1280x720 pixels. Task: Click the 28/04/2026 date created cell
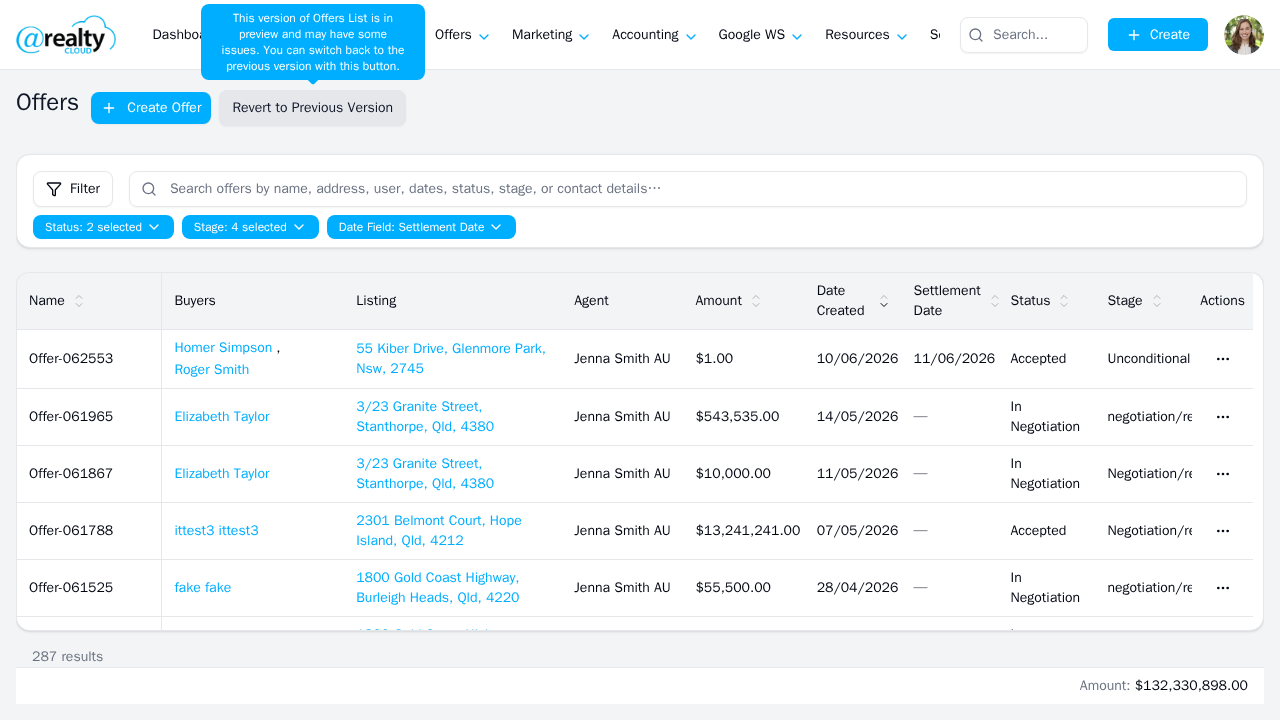pos(857,588)
